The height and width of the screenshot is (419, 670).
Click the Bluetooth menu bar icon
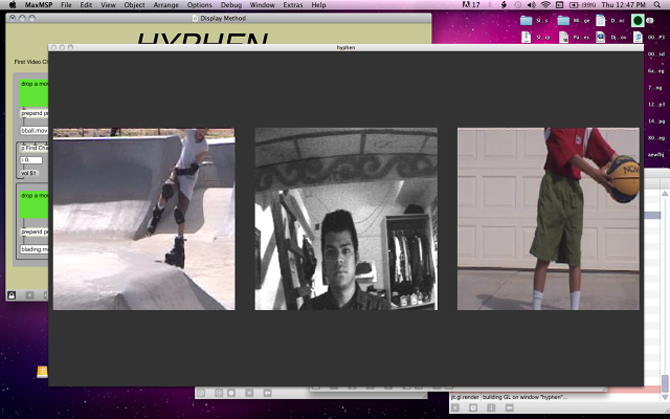click(490, 5)
